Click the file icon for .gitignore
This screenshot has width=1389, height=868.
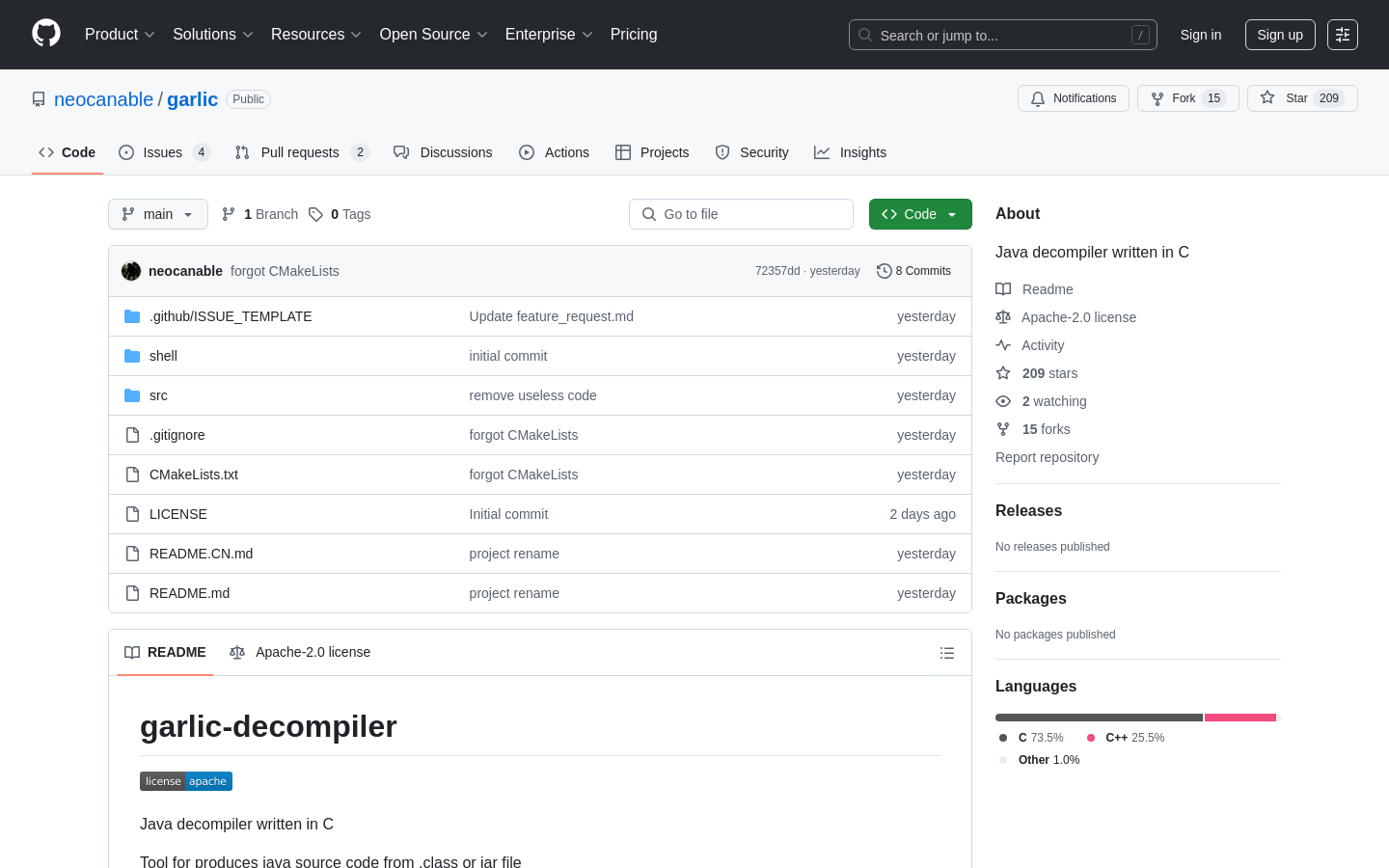tap(132, 435)
